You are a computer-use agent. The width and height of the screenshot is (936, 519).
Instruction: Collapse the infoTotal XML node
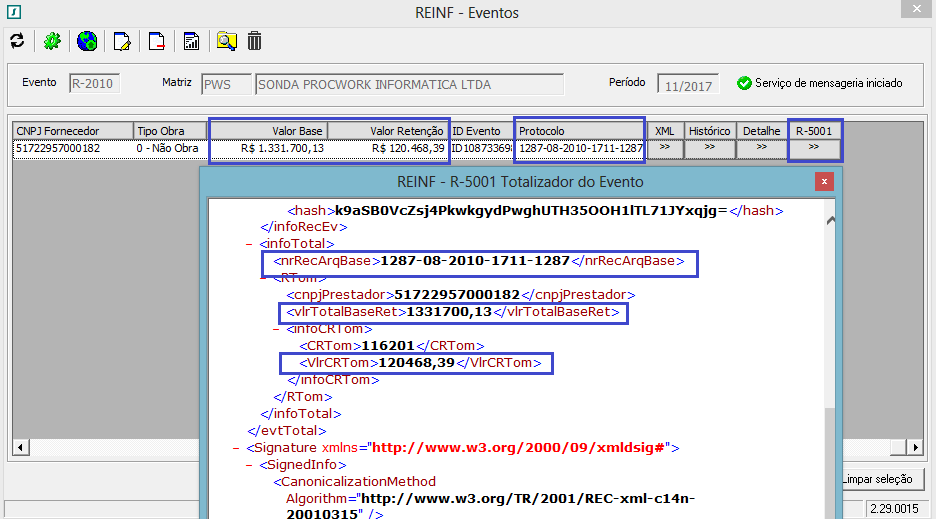point(249,242)
